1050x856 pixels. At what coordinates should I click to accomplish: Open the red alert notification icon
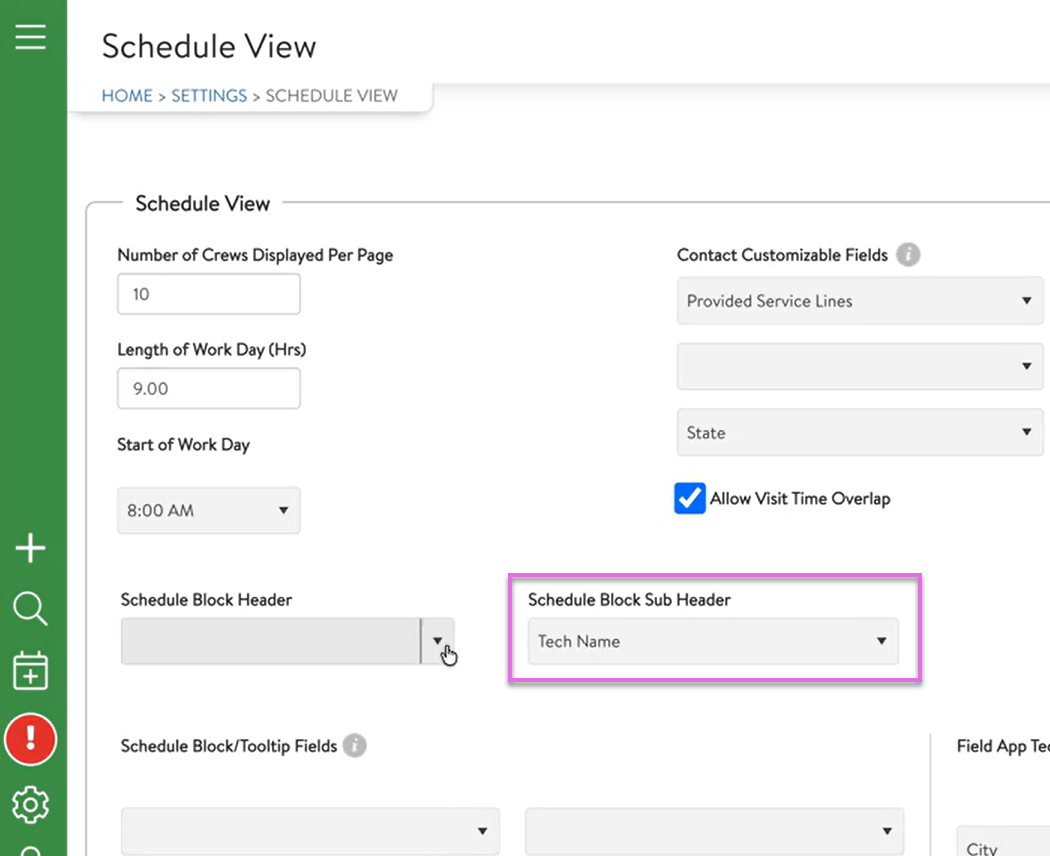tap(30, 740)
